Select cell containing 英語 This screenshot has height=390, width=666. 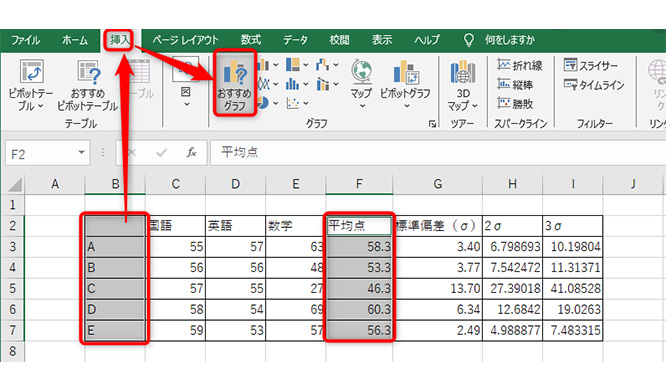tap(236, 226)
